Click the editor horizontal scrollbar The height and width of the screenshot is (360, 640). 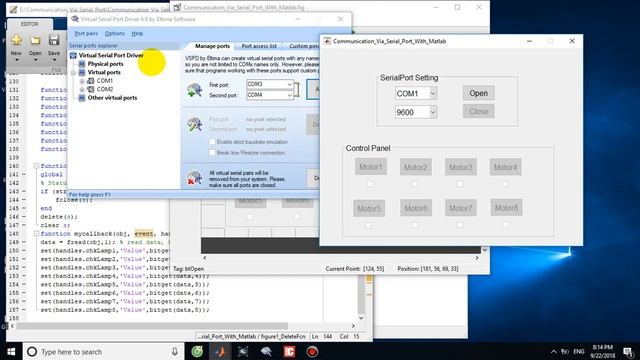pos(152,326)
